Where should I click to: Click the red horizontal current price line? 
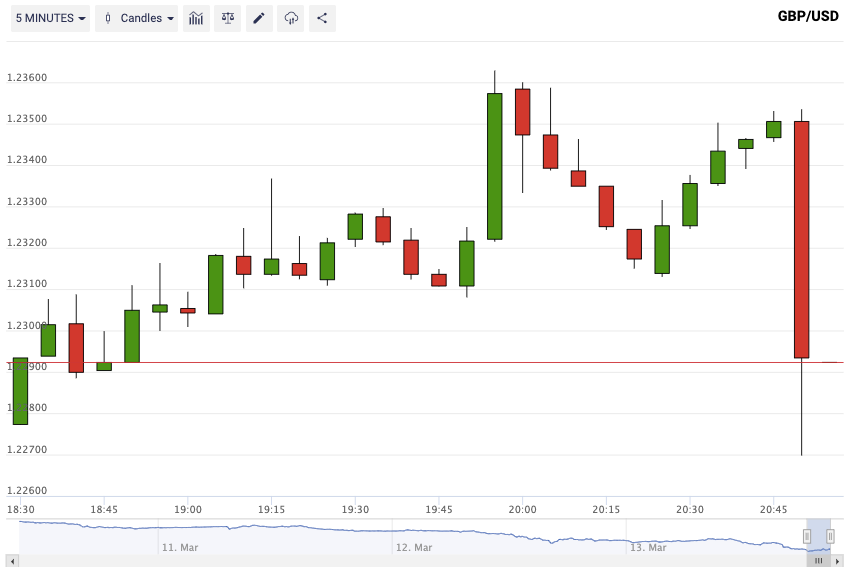425,362
